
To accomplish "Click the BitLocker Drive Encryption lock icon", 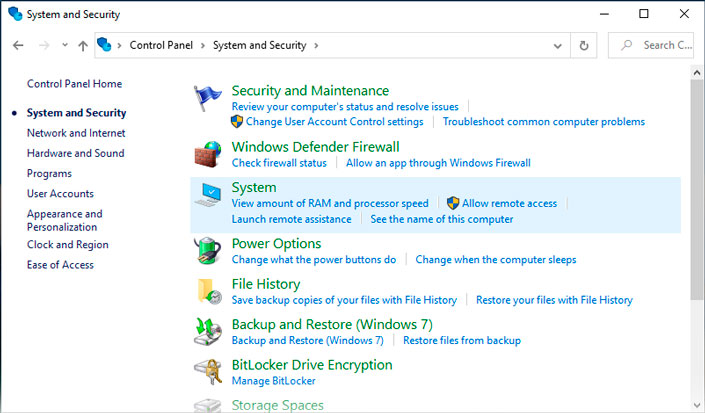I will pyautogui.click(x=208, y=372).
